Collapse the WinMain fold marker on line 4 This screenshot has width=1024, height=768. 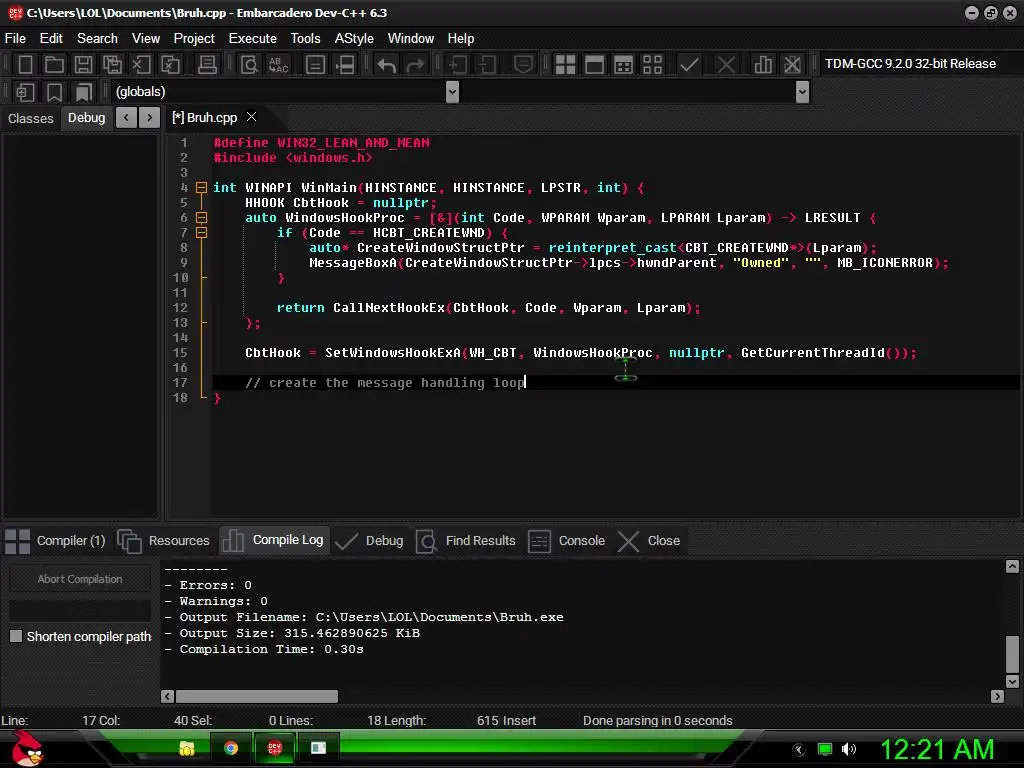tap(202, 188)
